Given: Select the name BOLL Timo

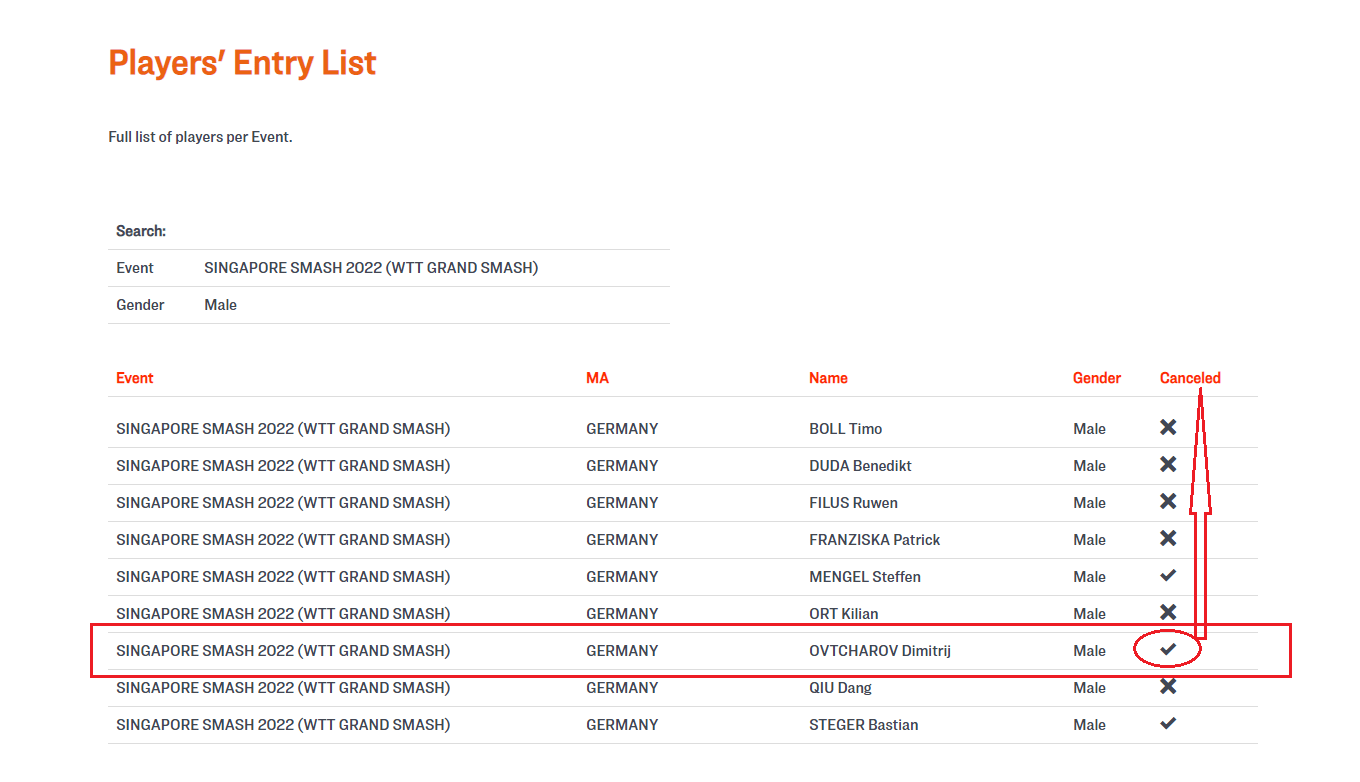Looking at the screenshot, I should pyautogui.click(x=845, y=429).
